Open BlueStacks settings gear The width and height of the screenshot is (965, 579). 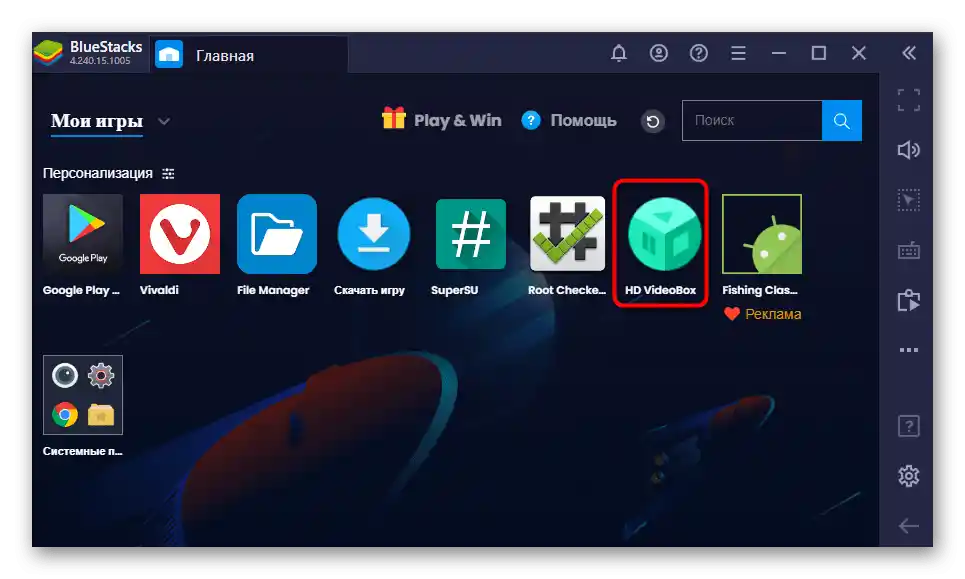click(909, 476)
